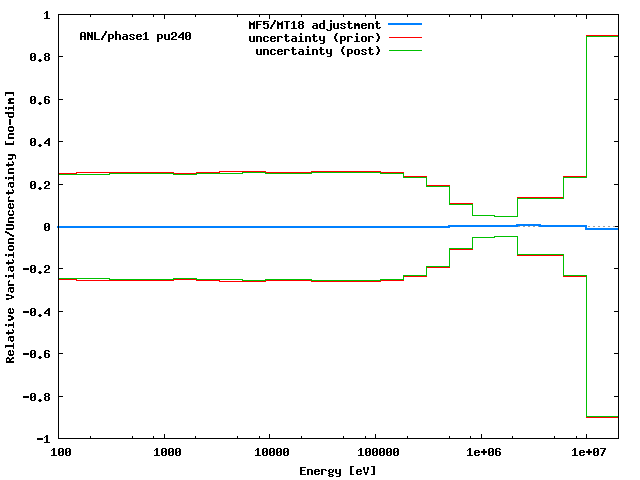Click the -1 y-axis tick label

pyautogui.click(x=44, y=438)
